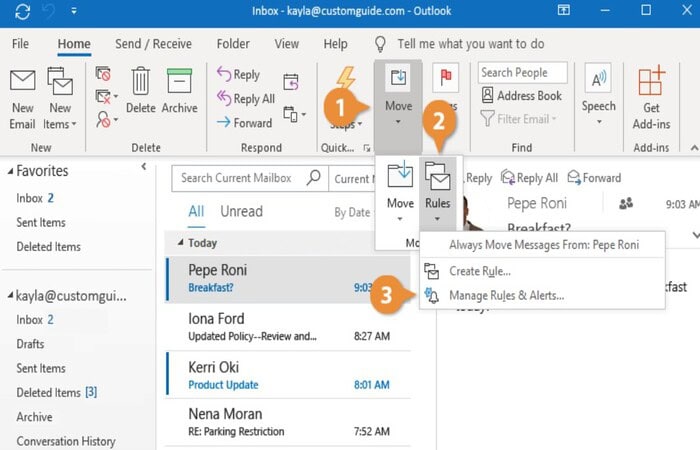Click Reply All in the reading pane

click(529, 178)
